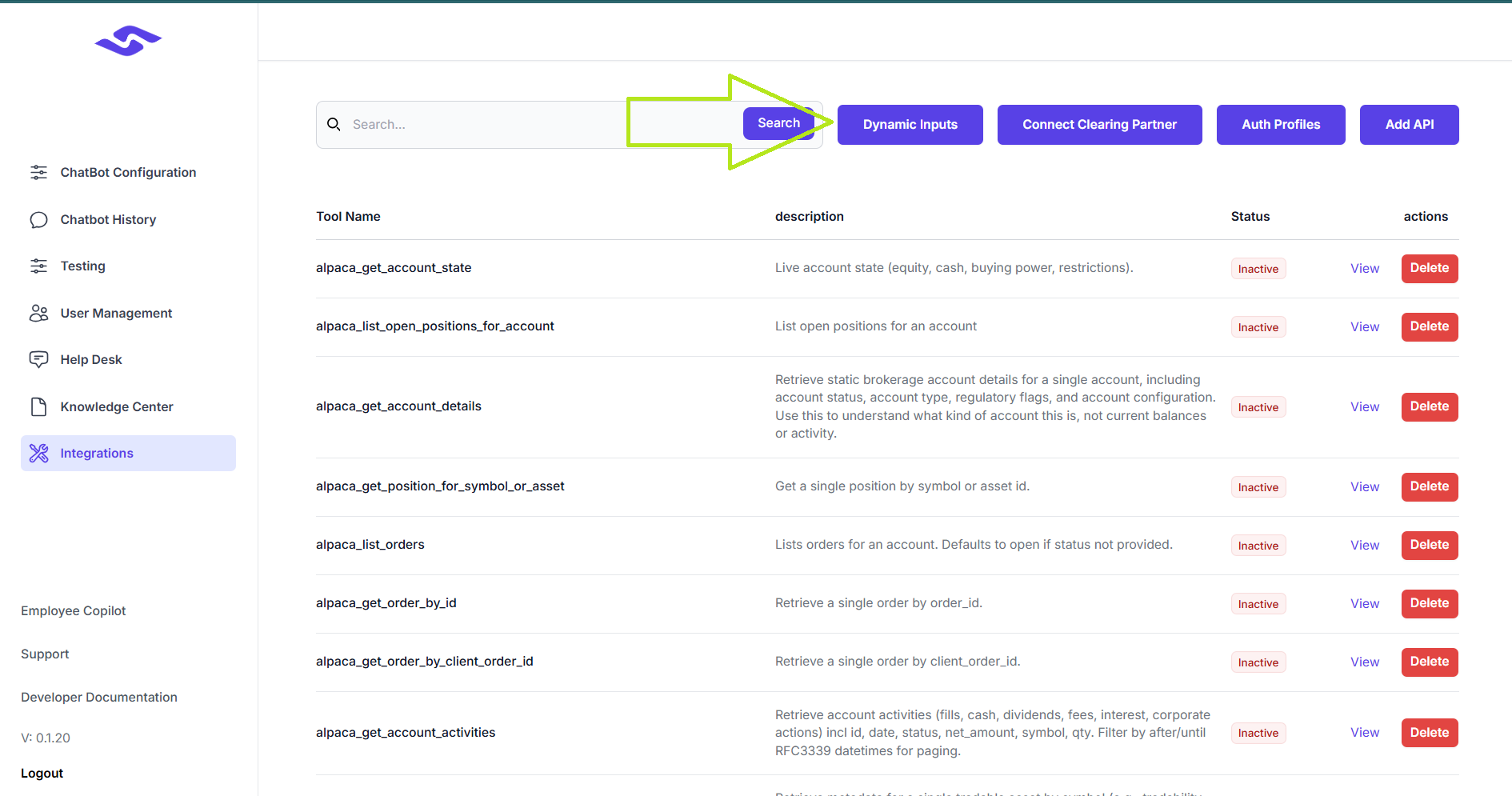Click Logout in the sidebar
1512x796 pixels.
pyautogui.click(x=42, y=774)
